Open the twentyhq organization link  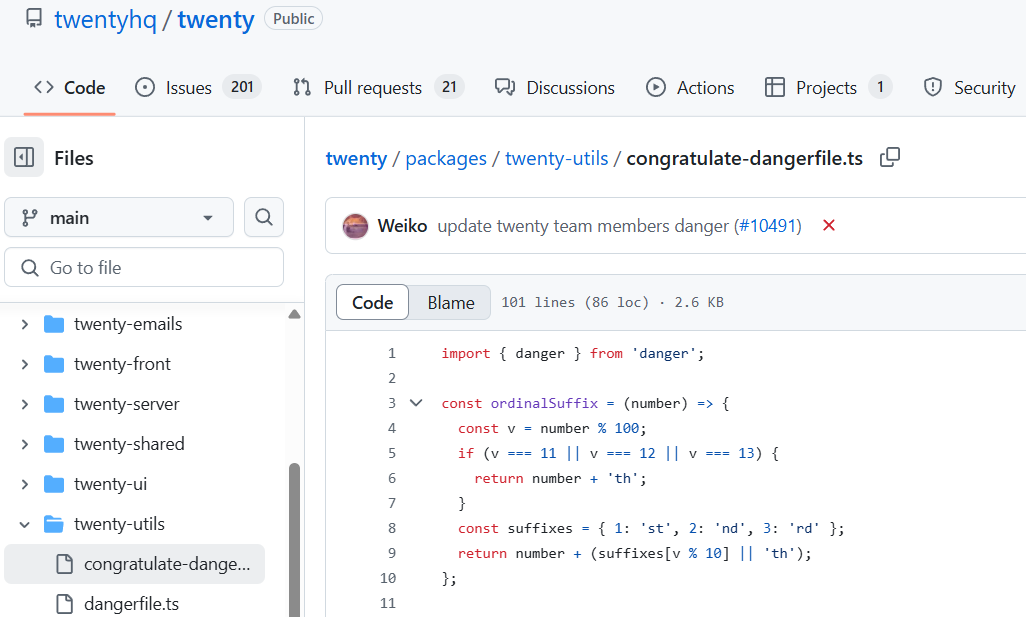(105, 20)
